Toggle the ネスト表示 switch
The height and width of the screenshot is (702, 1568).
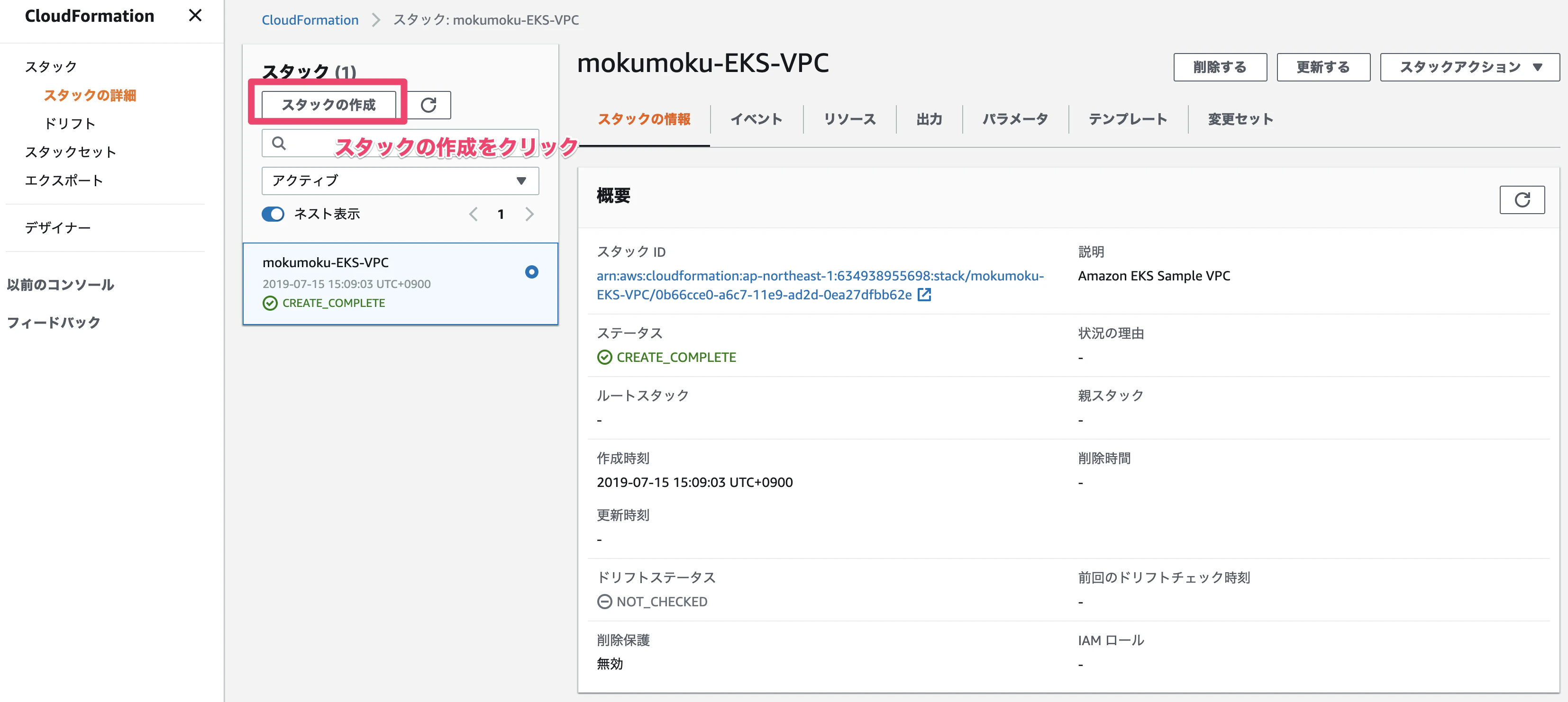tap(273, 214)
